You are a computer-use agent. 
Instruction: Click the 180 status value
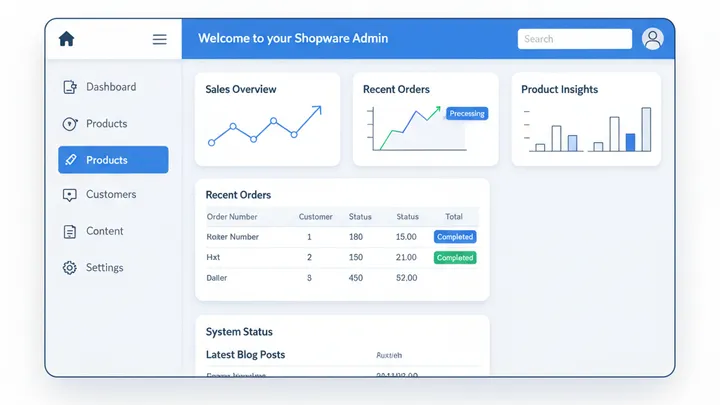[356, 237]
